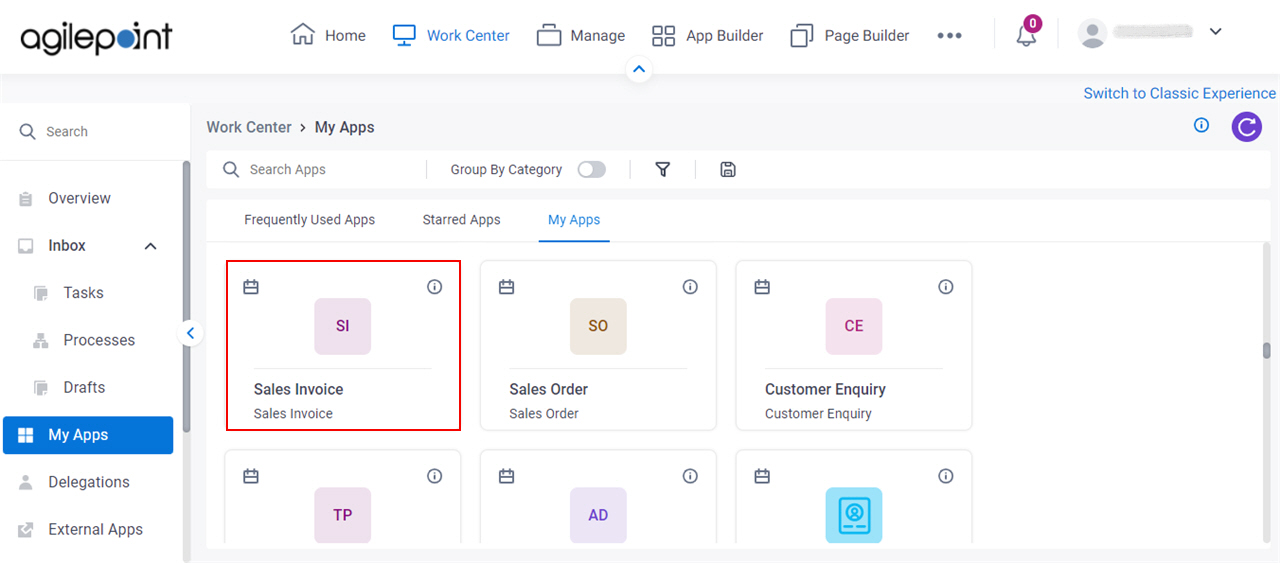Click Work Center in the breadcrumb
1280x563 pixels.
(x=249, y=127)
